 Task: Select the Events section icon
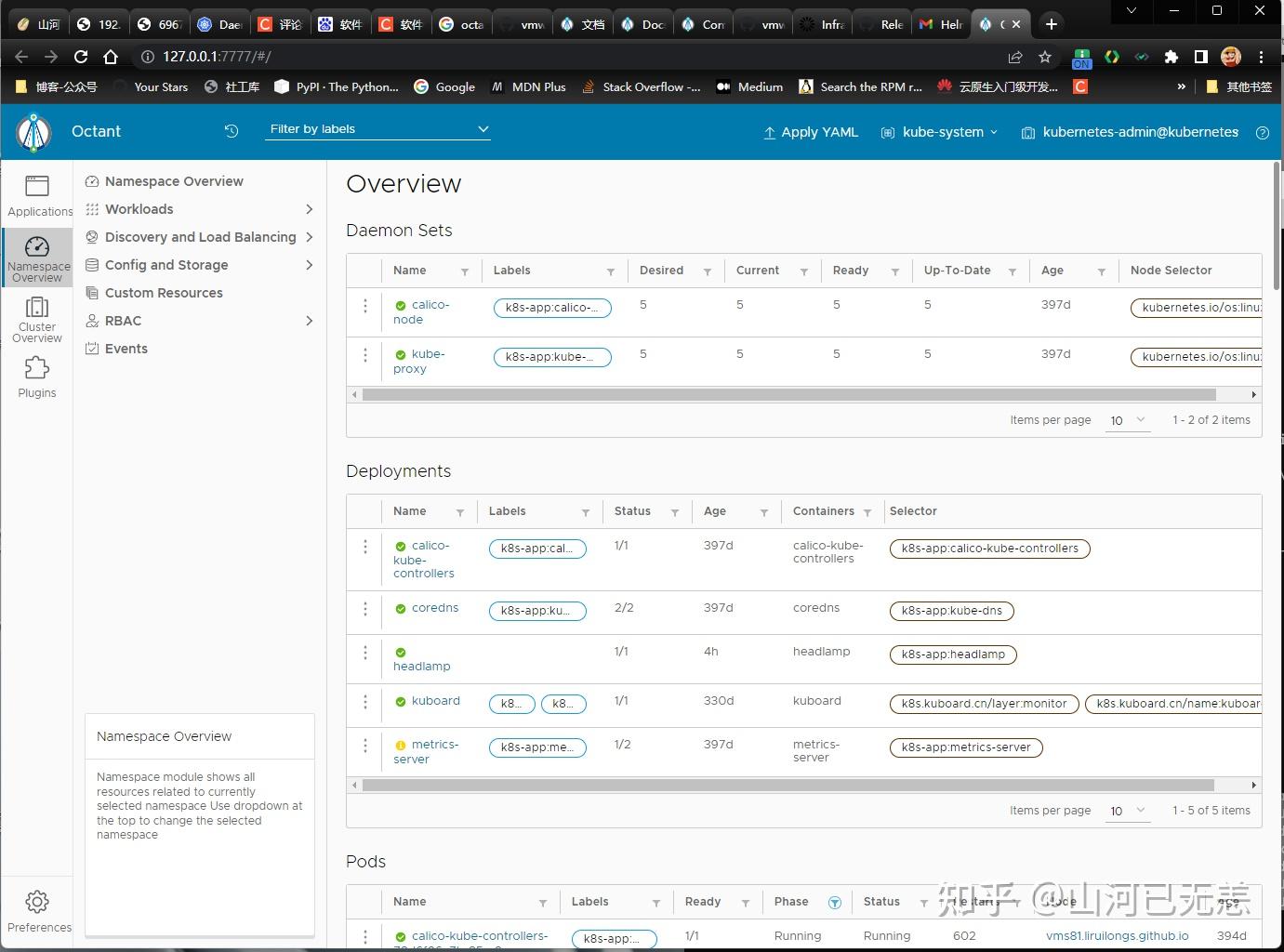coord(92,348)
